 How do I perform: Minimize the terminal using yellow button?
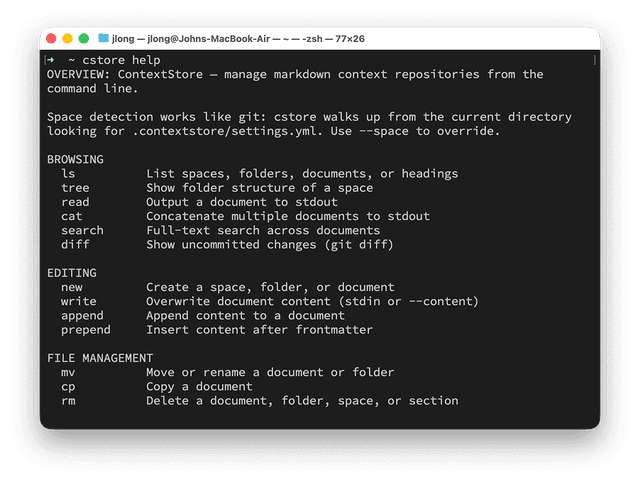[x=68, y=38]
